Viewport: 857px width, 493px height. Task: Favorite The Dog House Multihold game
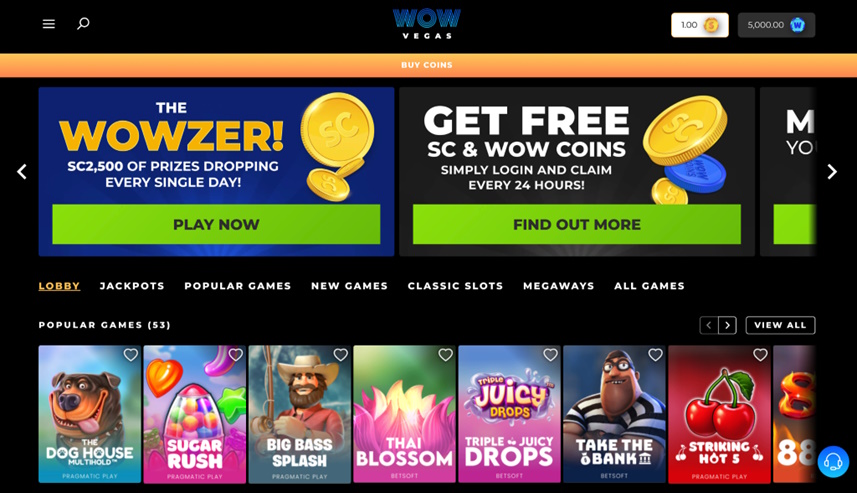click(131, 355)
